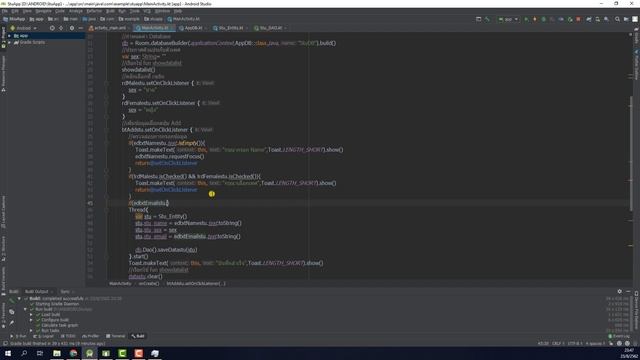Open the Android view selector dropdown
This screenshot has height=360, width=640.
23,28
